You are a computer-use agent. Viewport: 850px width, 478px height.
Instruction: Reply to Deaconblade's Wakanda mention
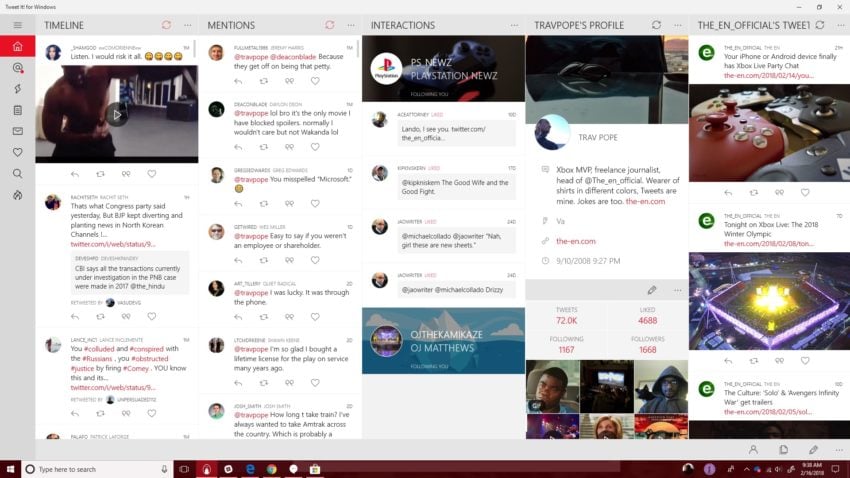(x=238, y=147)
